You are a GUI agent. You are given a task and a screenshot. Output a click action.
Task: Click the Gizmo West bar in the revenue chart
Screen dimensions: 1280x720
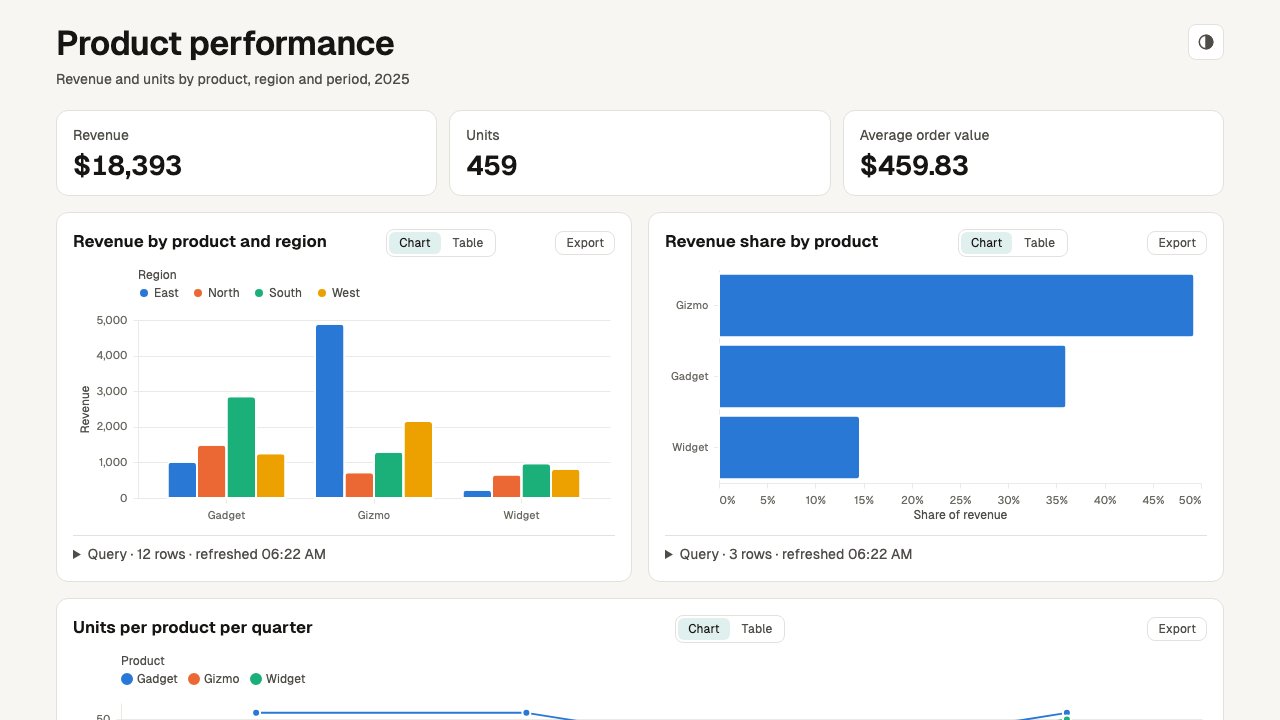[418, 460]
